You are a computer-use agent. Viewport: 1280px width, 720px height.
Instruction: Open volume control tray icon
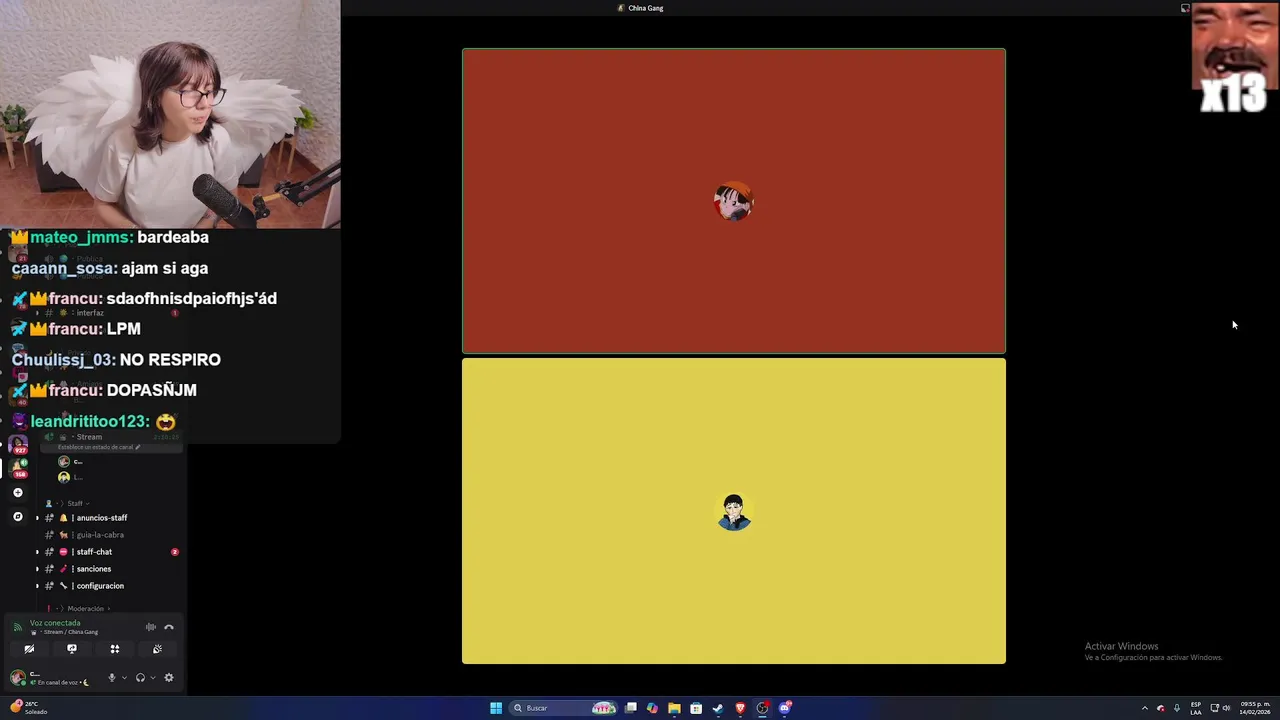click(x=1227, y=708)
